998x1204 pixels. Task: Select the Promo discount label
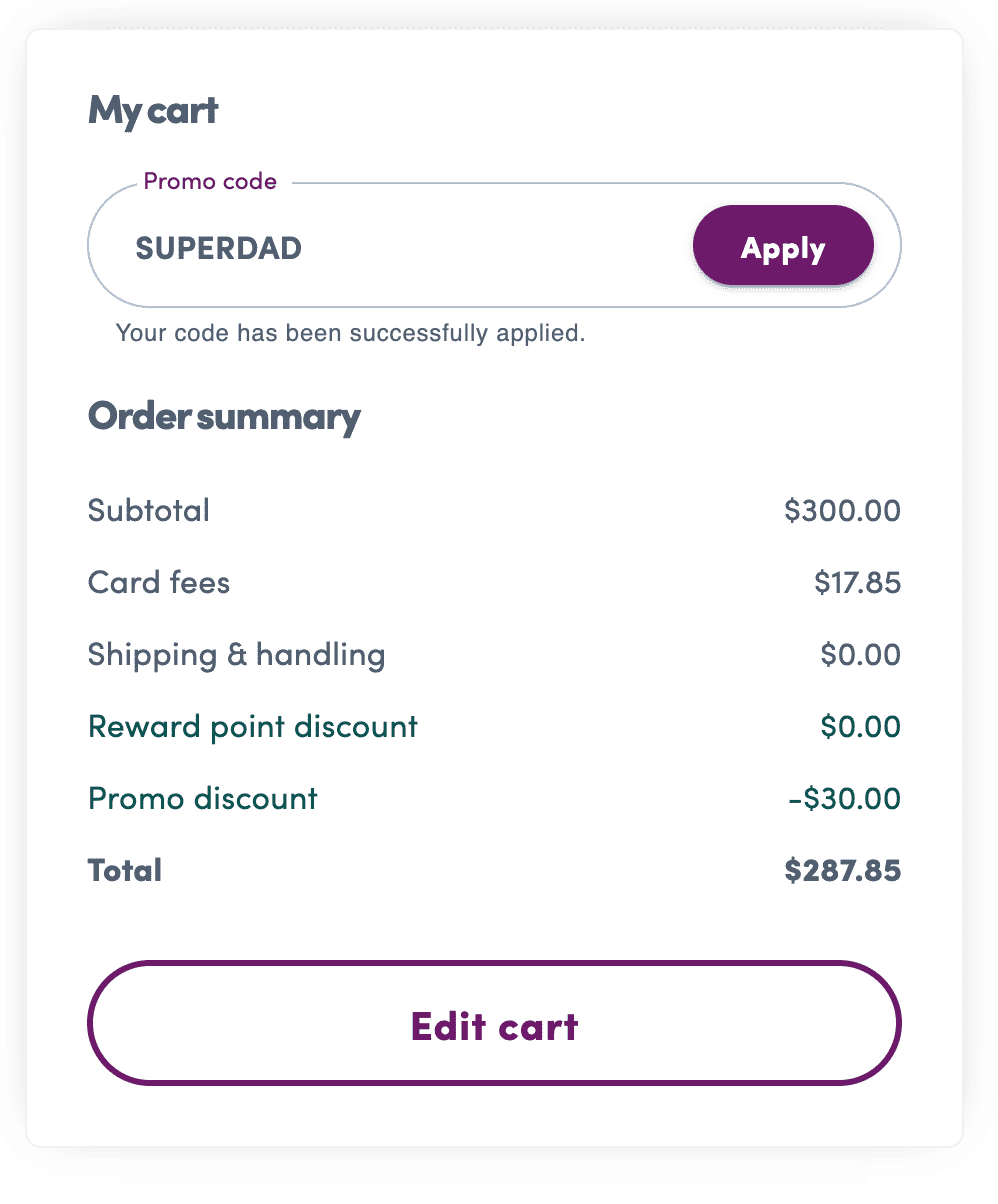(x=202, y=798)
